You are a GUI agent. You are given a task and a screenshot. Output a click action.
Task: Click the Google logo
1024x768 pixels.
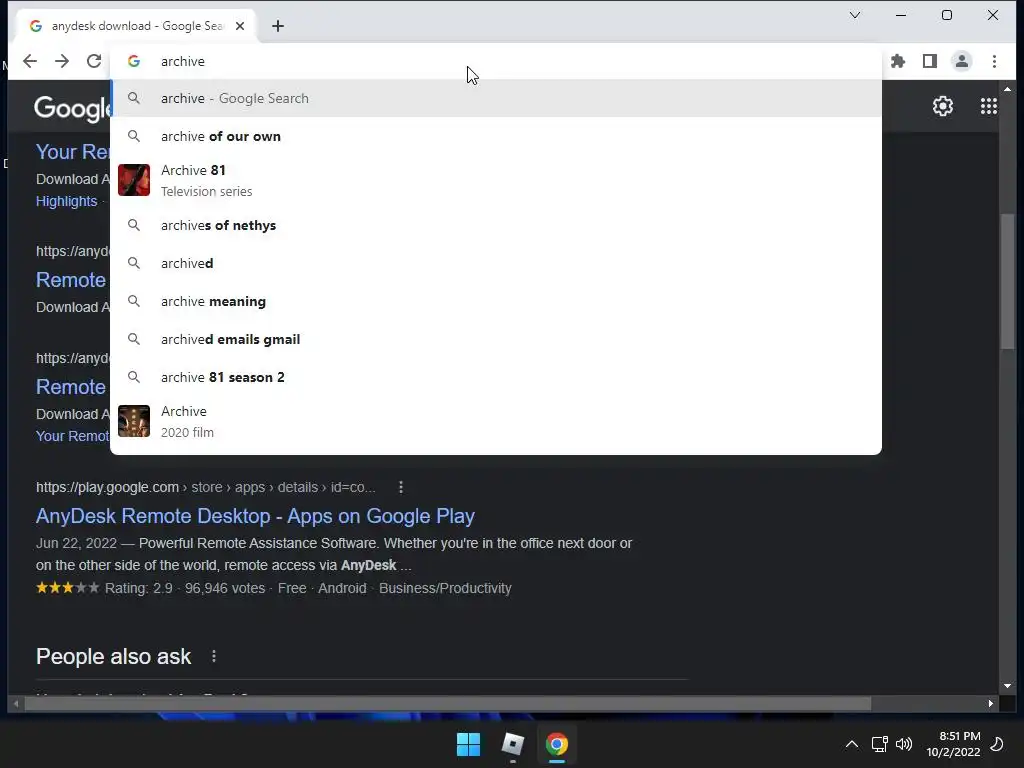(73, 108)
